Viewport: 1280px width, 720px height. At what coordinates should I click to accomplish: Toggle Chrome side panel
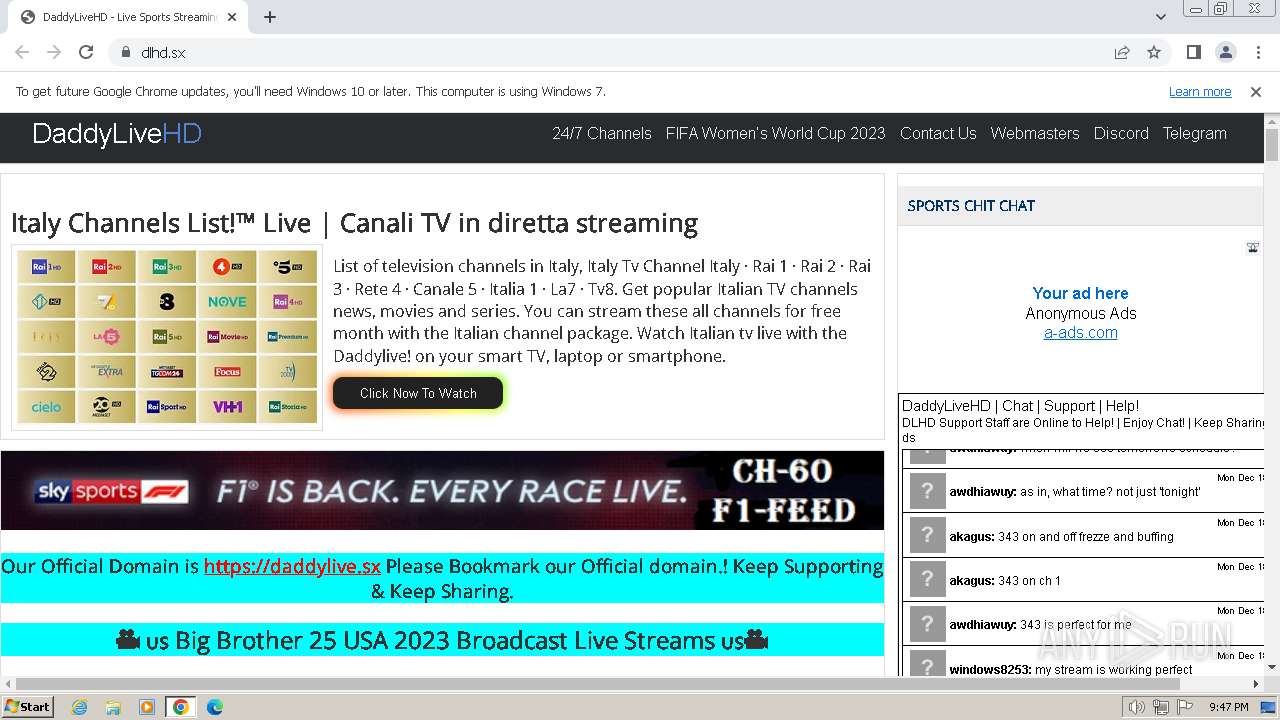(1194, 52)
